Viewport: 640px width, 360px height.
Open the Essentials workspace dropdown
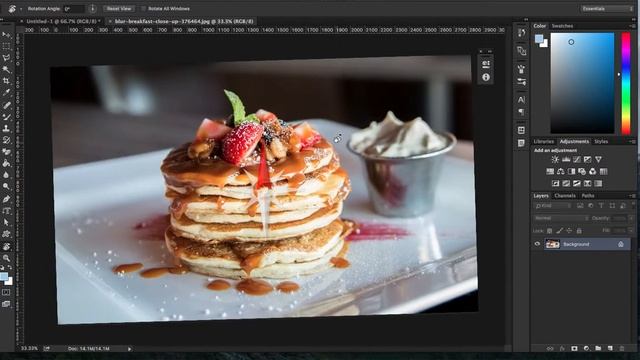coord(607,9)
